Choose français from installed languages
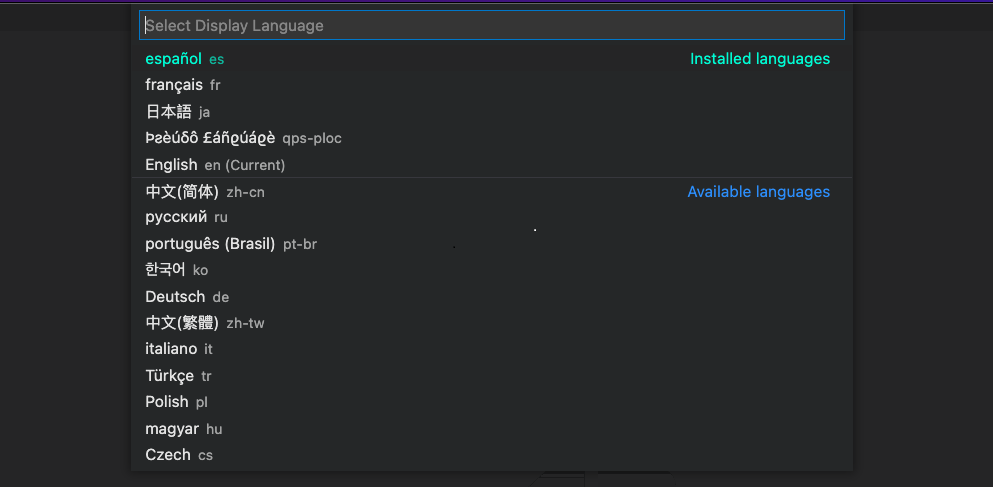Image resolution: width=993 pixels, height=487 pixels. (174, 85)
